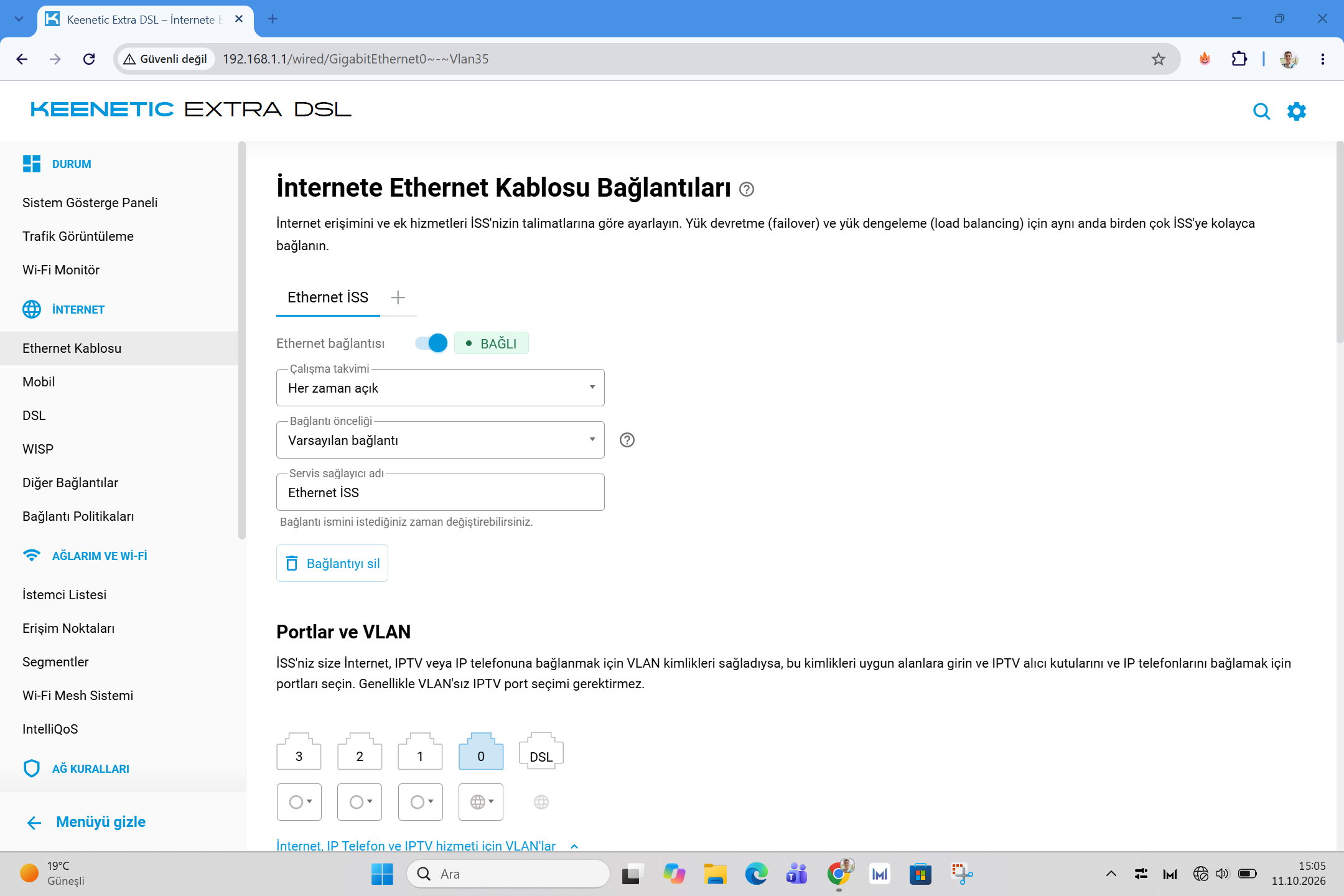Select port 1 icon
Viewport: 1344px width, 896px height.
[x=420, y=751]
